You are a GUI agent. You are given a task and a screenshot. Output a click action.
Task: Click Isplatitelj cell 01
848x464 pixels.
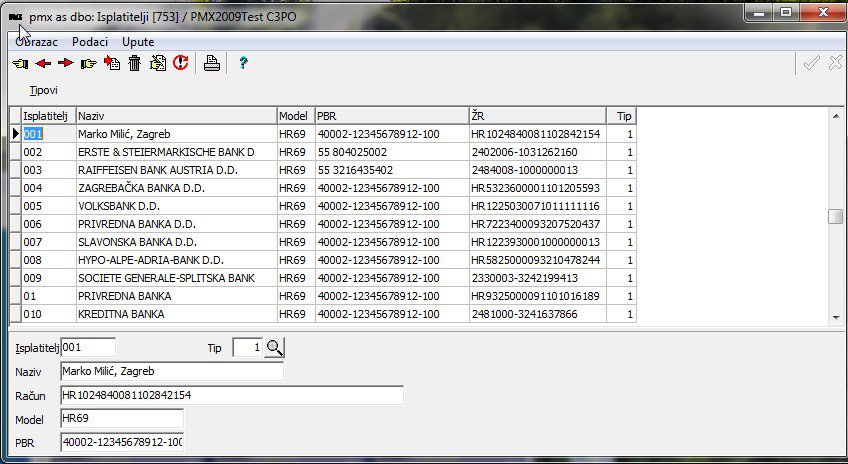coord(48,296)
